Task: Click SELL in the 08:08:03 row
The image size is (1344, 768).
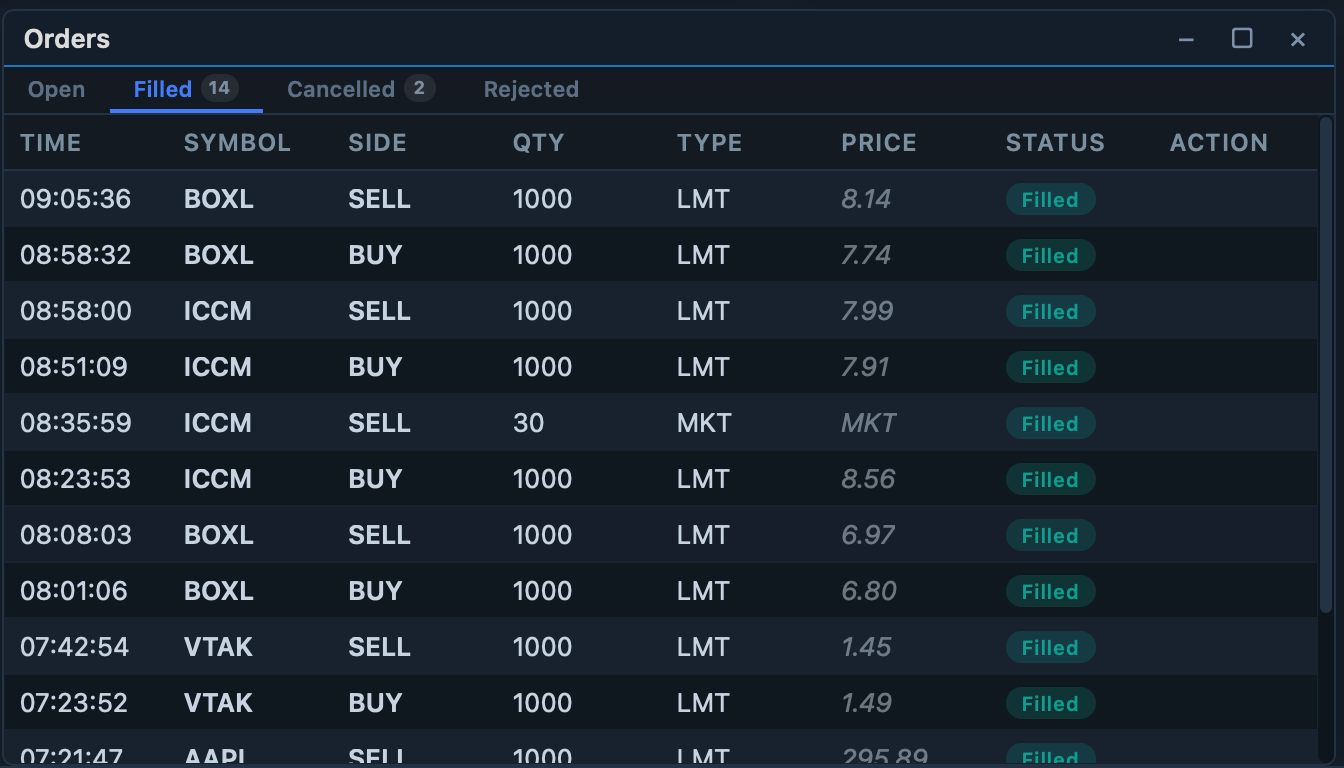Action: point(379,535)
